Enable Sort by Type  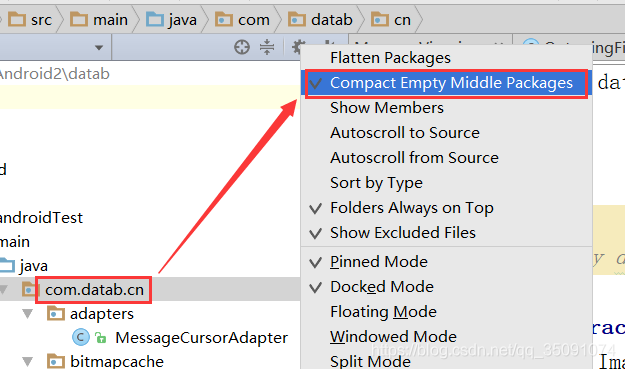446,183
